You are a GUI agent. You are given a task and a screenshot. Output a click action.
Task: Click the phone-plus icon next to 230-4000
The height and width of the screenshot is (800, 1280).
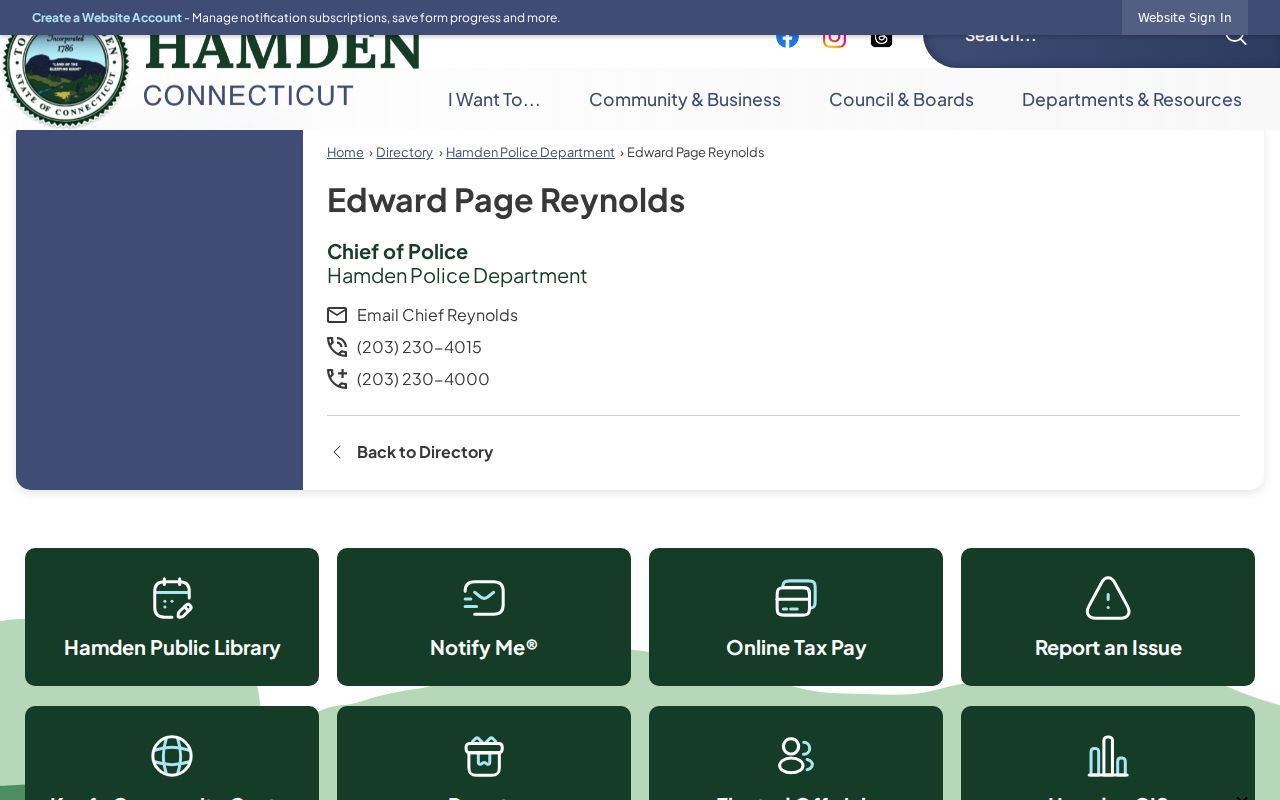click(x=337, y=379)
